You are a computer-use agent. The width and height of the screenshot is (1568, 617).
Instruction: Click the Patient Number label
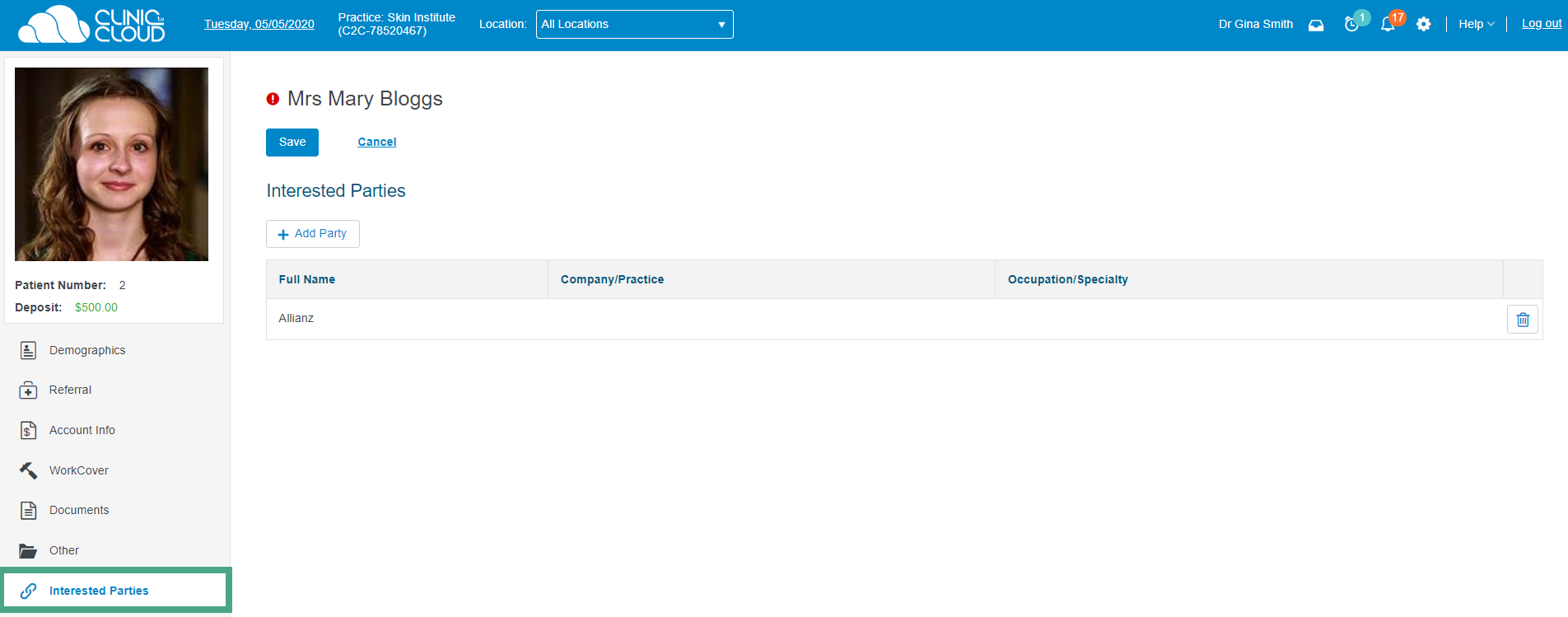60,285
